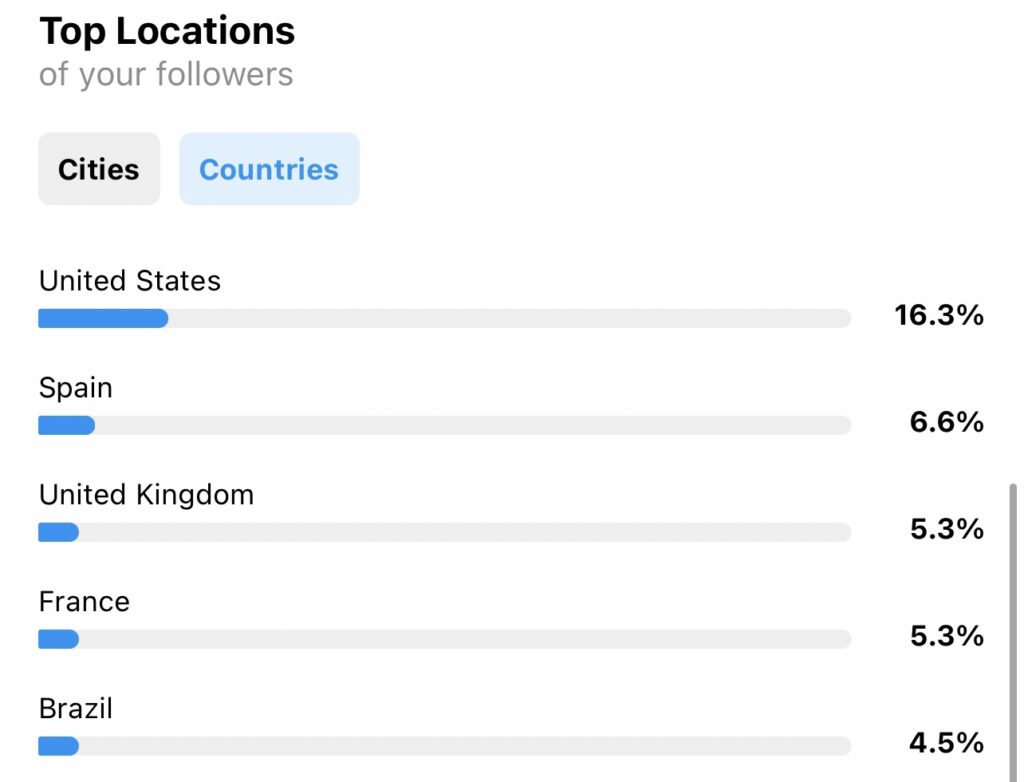Select the 16.3% percentage value
The width and height of the screenshot is (1024, 782).
point(938,315)
